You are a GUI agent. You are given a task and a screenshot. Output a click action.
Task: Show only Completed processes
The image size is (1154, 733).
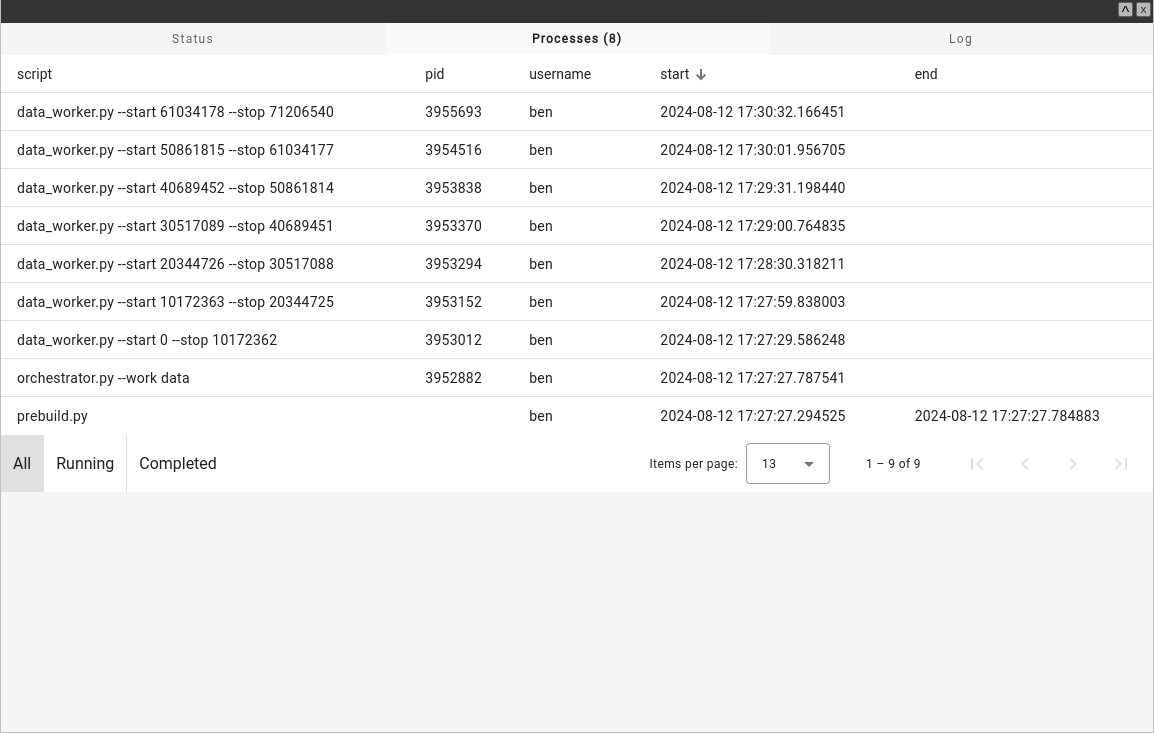[x=177, y=463]
